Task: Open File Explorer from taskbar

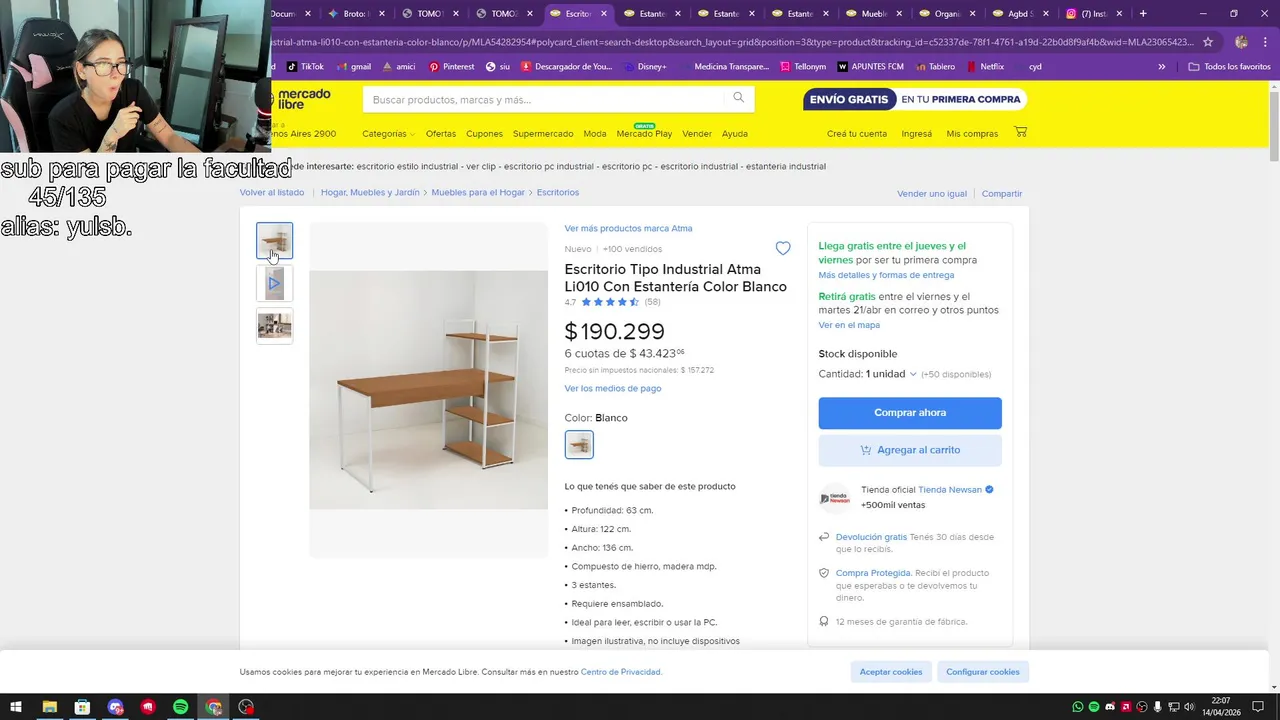Action: 49,707
